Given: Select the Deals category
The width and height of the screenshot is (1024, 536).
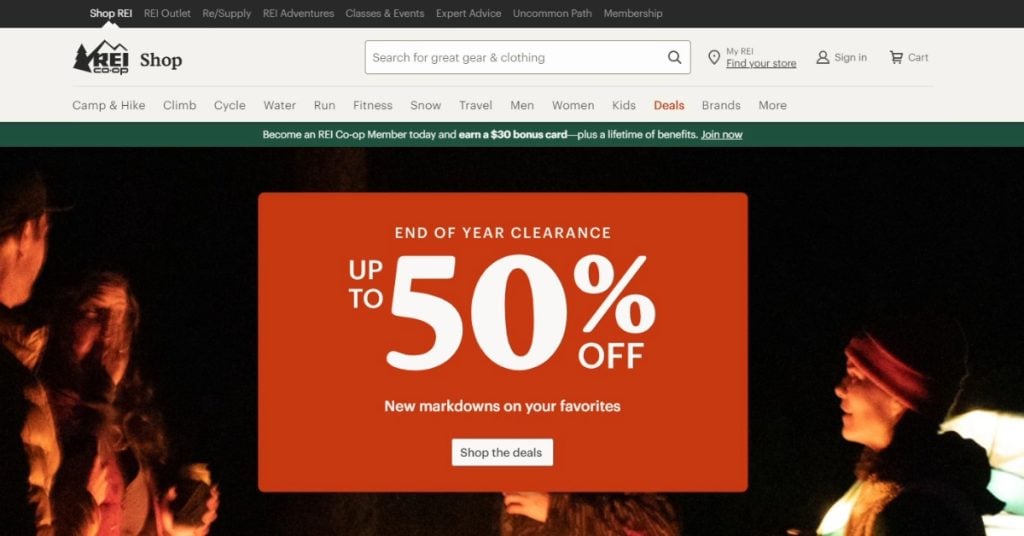Looking at the screenshot, I should point(669,105).
